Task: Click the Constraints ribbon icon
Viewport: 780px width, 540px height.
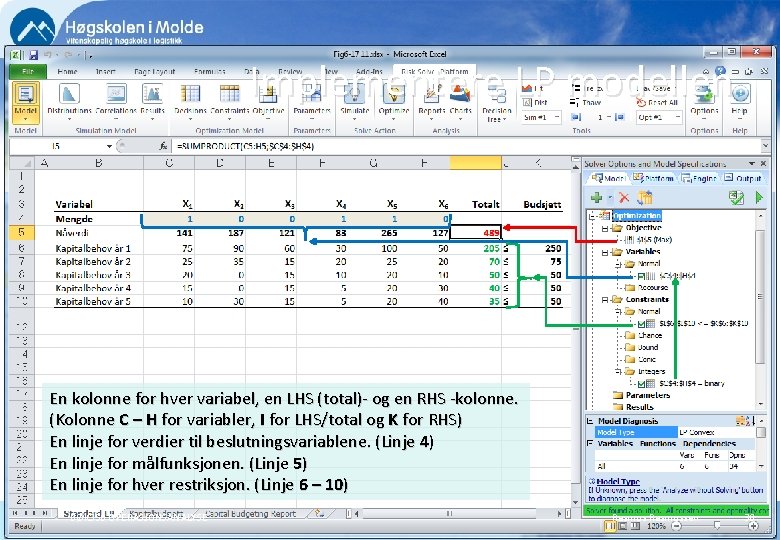Action: pos(229,102)
